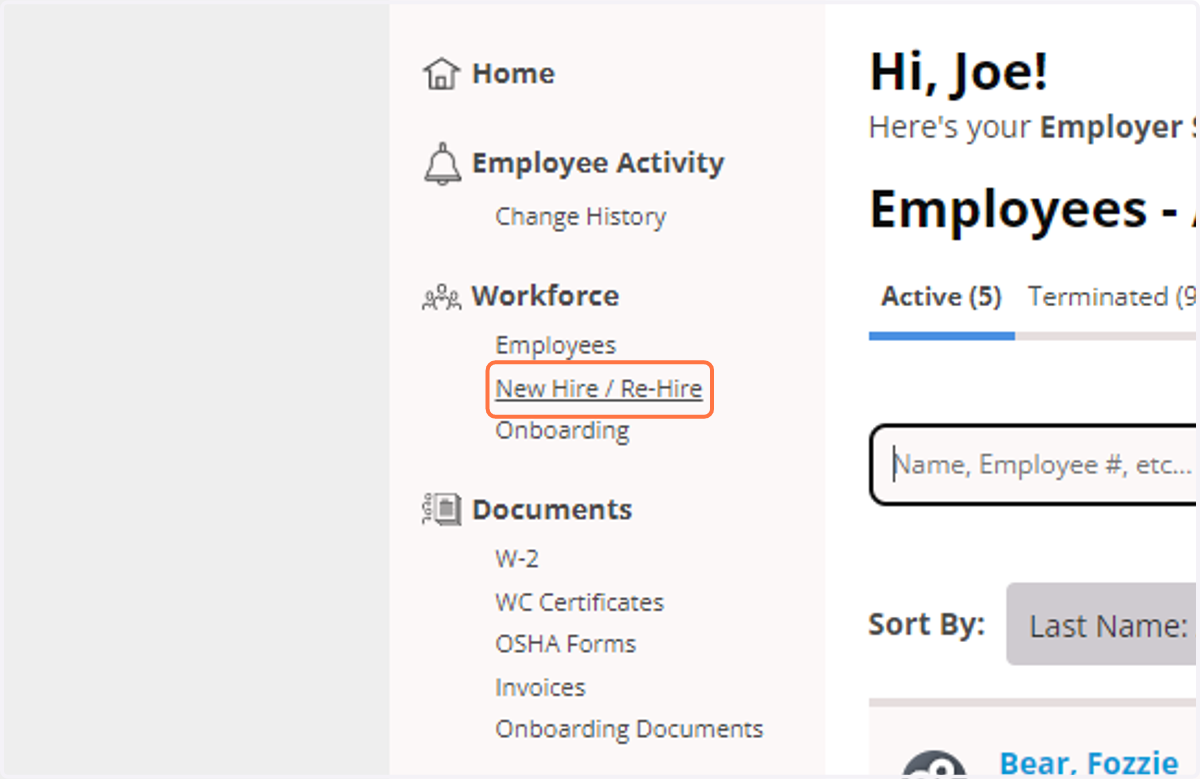The height and width of the screenshot is (779, 1200).
Task: Focus the Name, Employee # search field
Action: [1034, 465]
